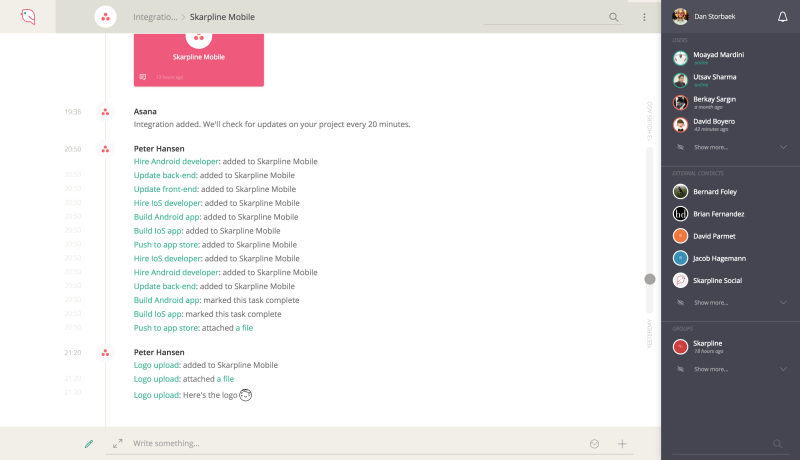Click Logo upload: Here's the logo link
Screen dimensions: 800x460
tap(156, 395)
